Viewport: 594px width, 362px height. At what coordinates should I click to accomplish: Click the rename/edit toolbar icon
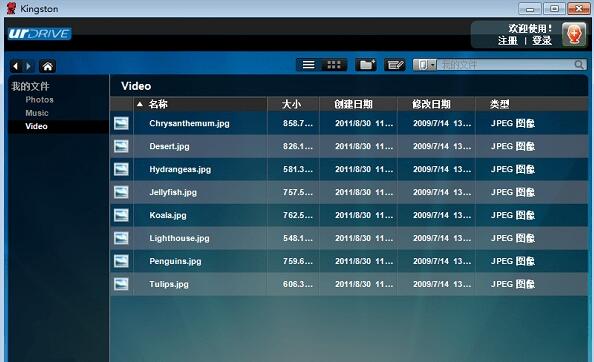pyautogui.click(x=395, y=65)
